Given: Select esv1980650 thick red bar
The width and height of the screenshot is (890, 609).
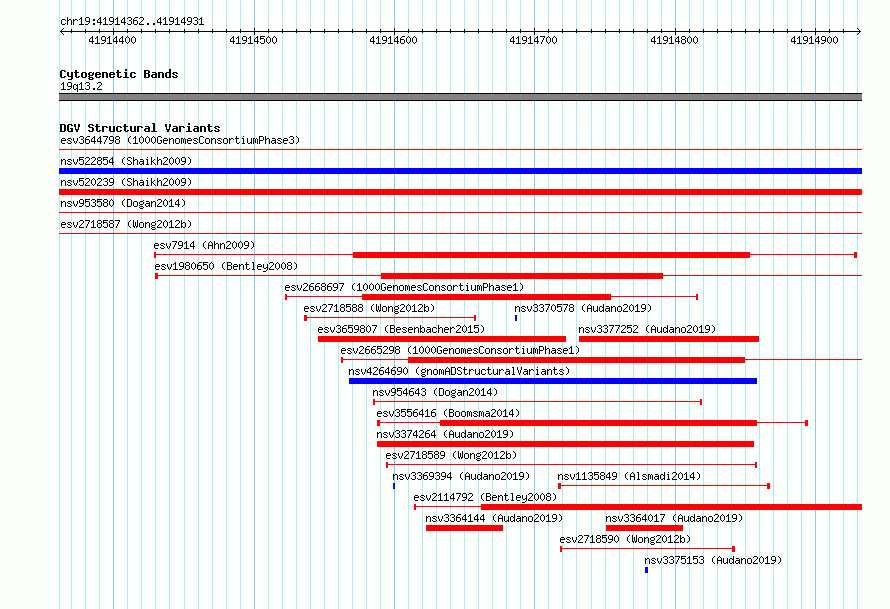Looking at the screenshot, I should click(x=522, y=276).
